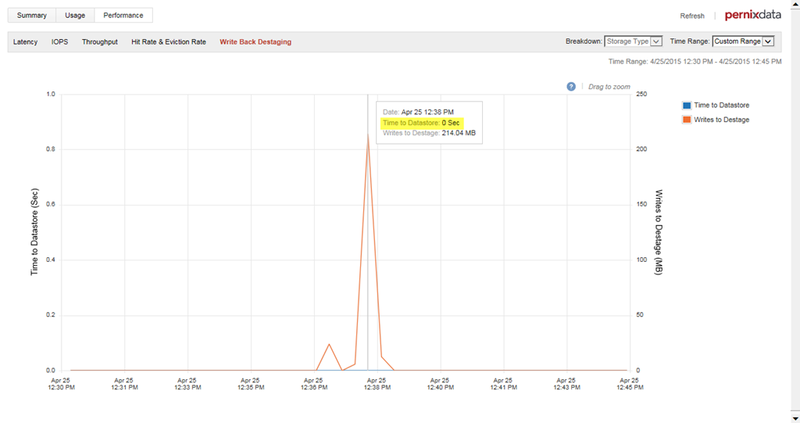800x423 pixels.
Task: Click the scrollbar up arrow
Action: (795, 3)
